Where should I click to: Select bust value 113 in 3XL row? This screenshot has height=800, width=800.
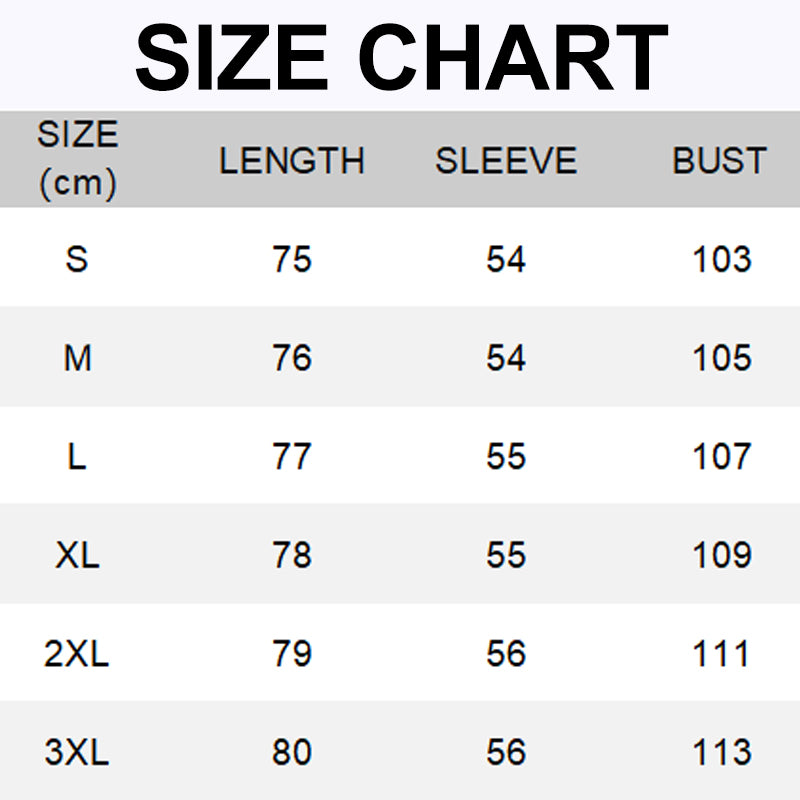(721, 752)
